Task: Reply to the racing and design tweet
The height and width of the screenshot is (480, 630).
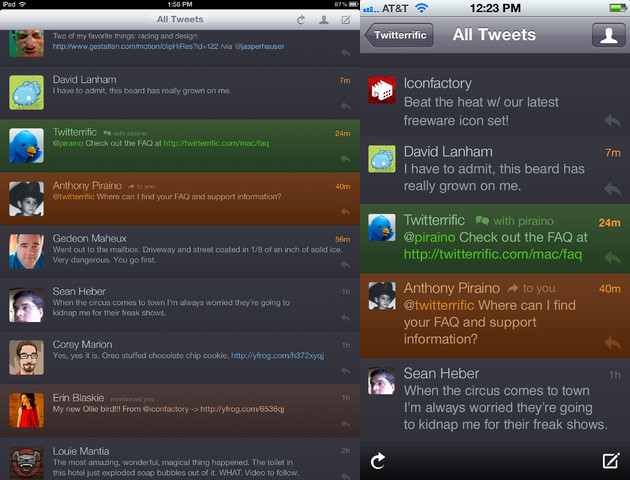Action: (x=345, y=53)
